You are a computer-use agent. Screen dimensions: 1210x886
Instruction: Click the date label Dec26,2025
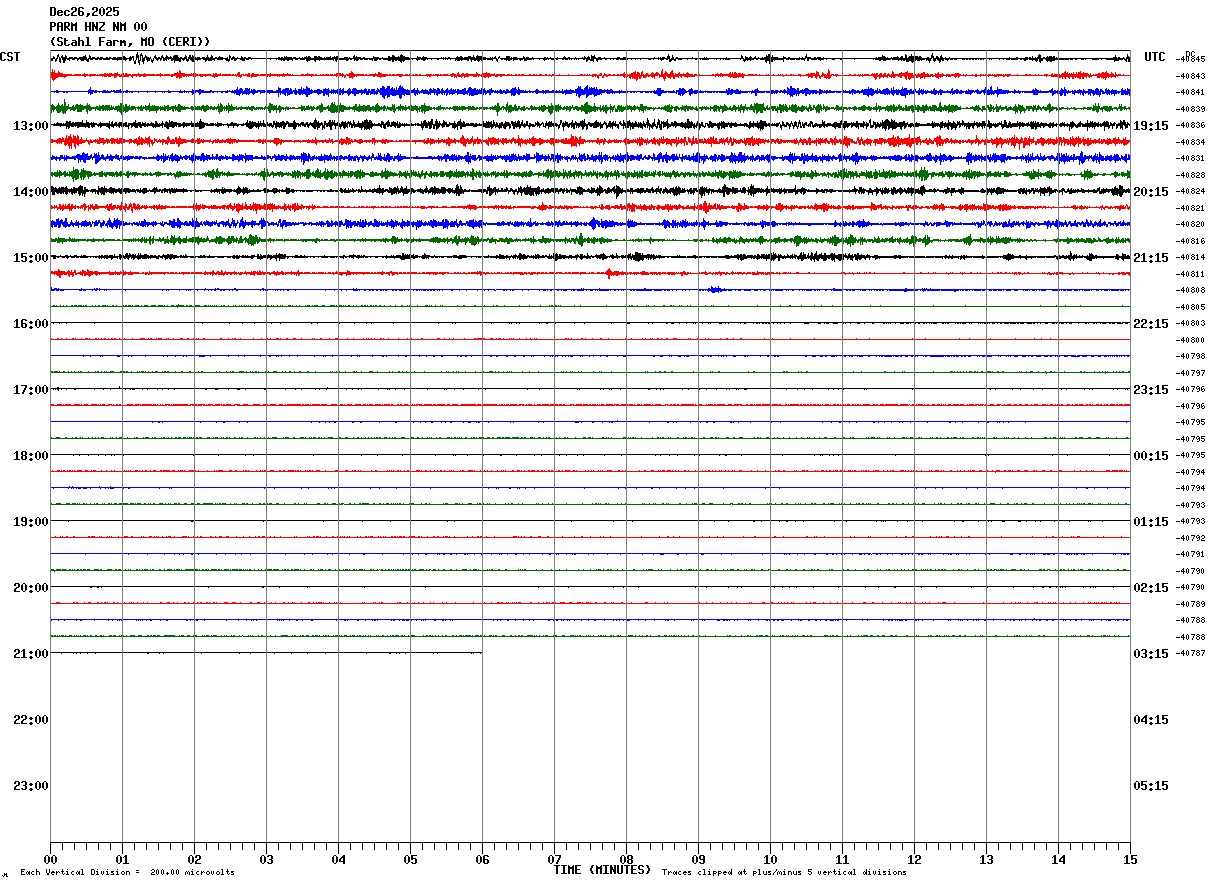(84, 12)
